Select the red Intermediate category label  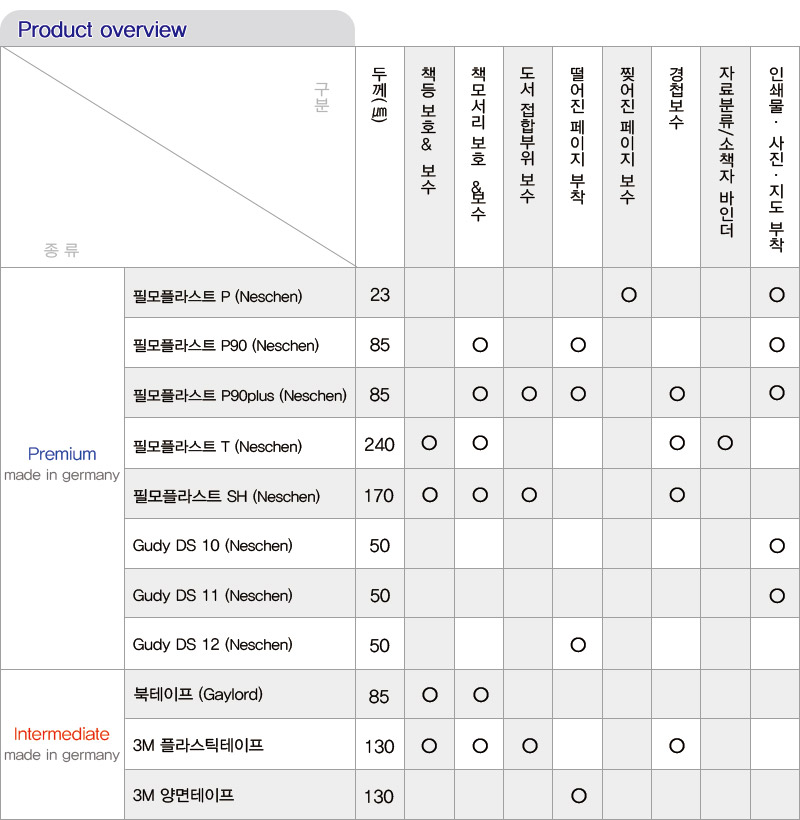(62, 734)
